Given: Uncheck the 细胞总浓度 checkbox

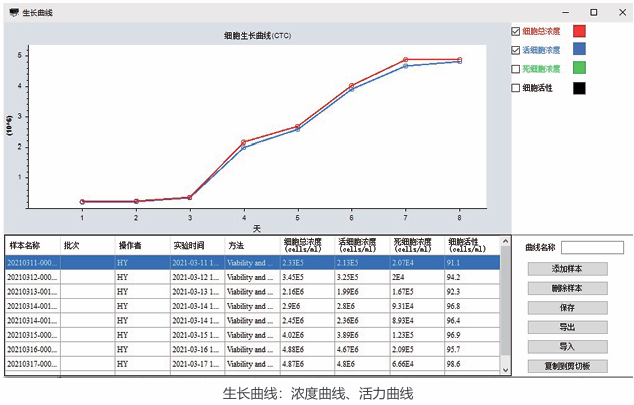Looking at the screenshot, I should pyautogui.click(x=516, y=31).
